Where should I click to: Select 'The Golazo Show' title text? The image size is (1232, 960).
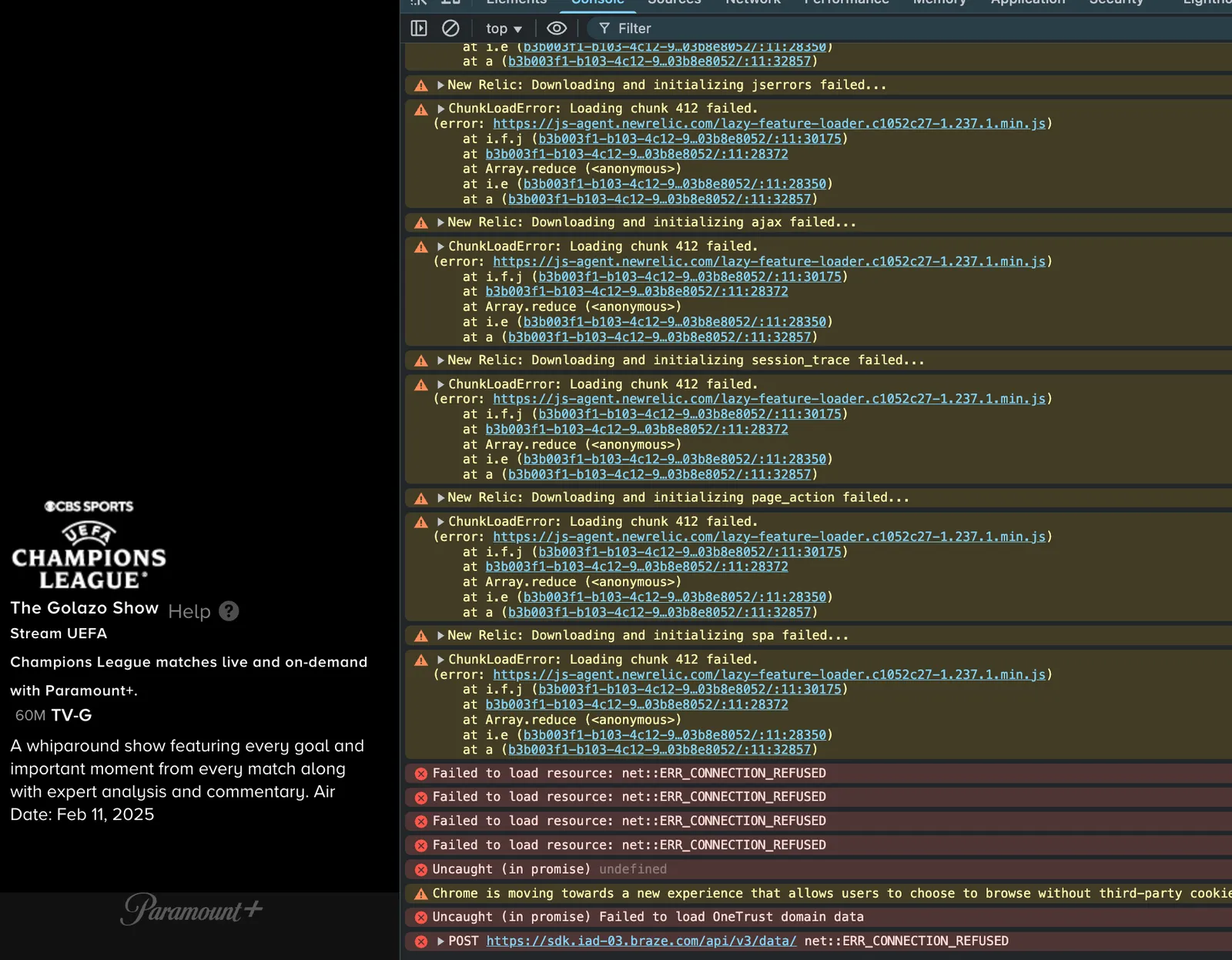click(85, 608)
